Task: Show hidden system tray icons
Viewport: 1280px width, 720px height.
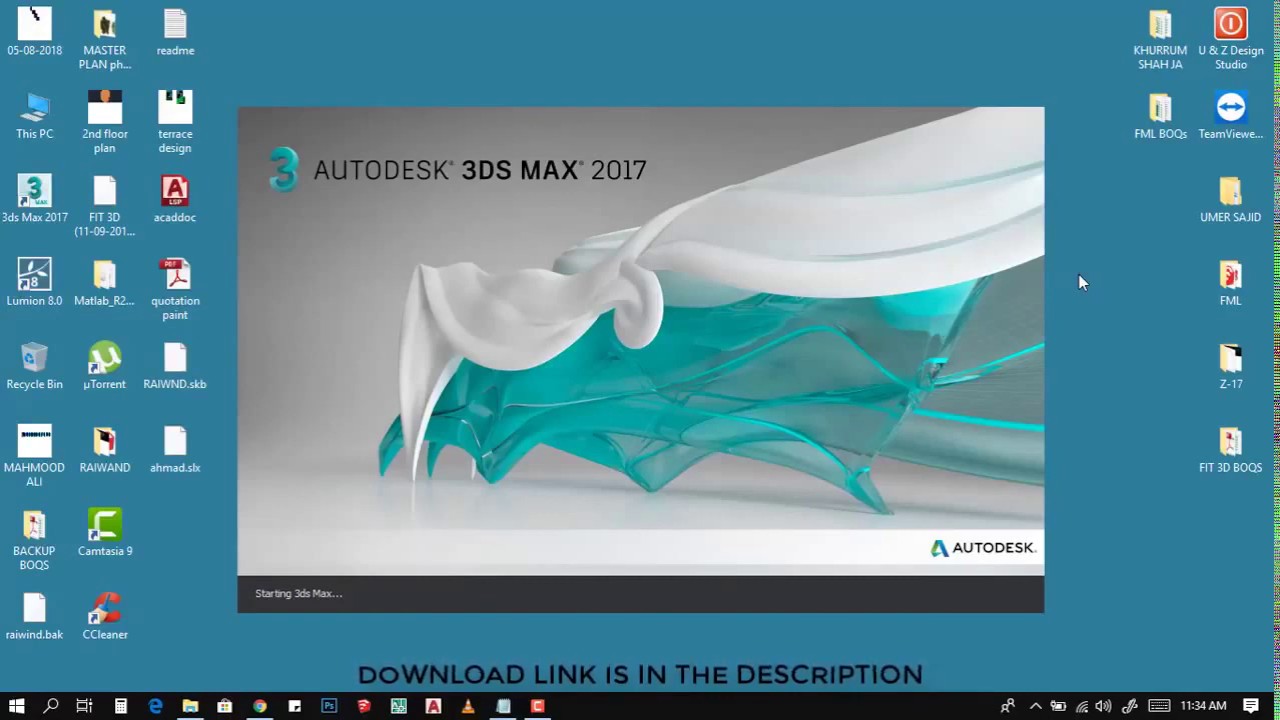Action: click(x=1035, y=706)
